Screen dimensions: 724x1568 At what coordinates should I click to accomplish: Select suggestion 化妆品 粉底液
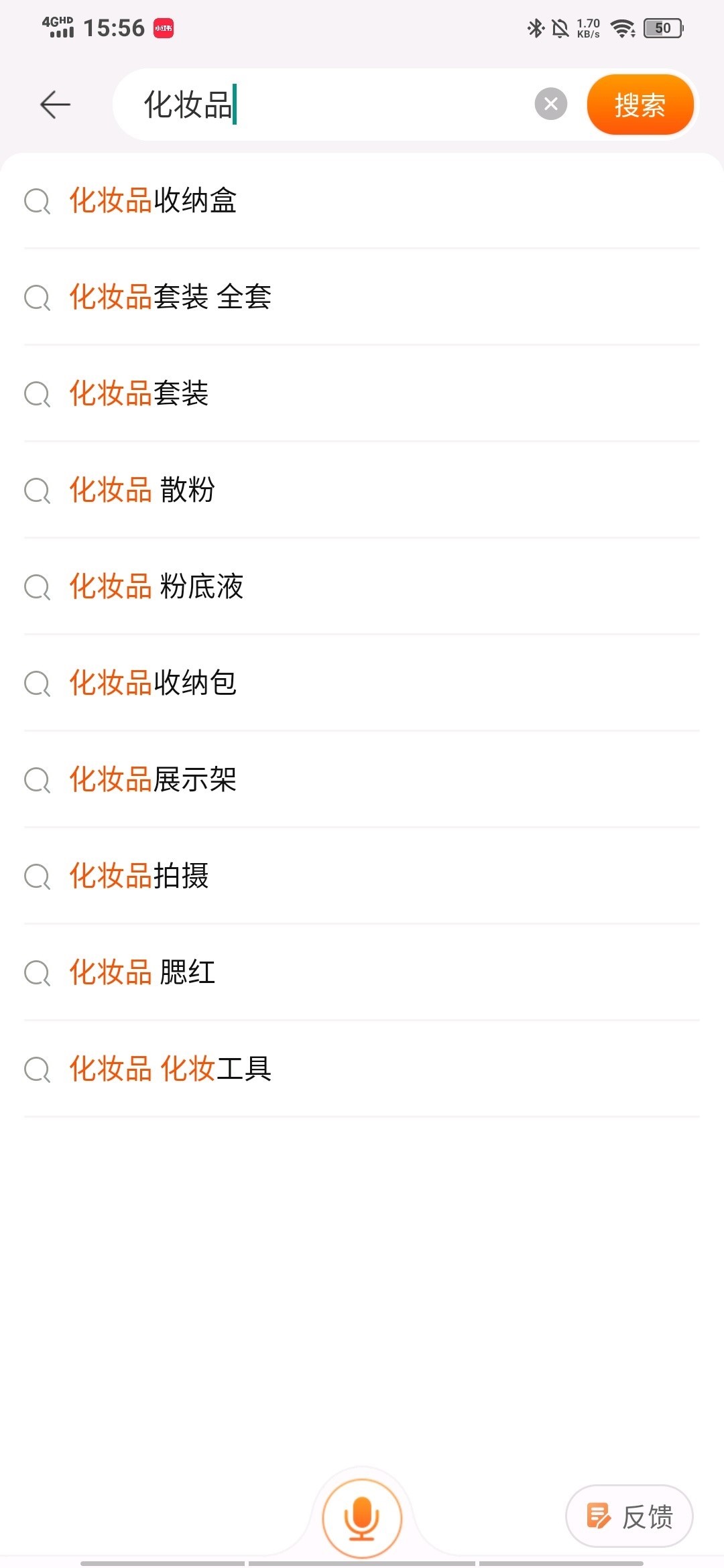click(x=362, y=586)
